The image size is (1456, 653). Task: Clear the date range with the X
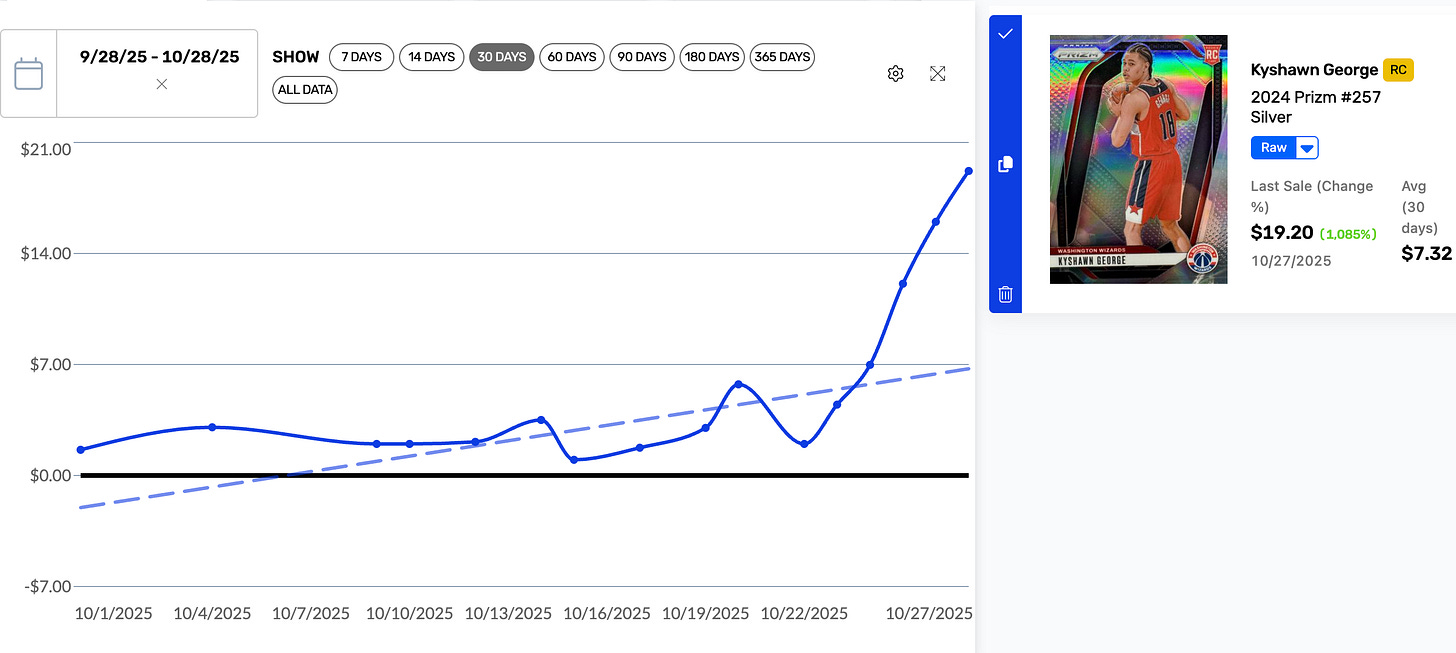(162, 84)
